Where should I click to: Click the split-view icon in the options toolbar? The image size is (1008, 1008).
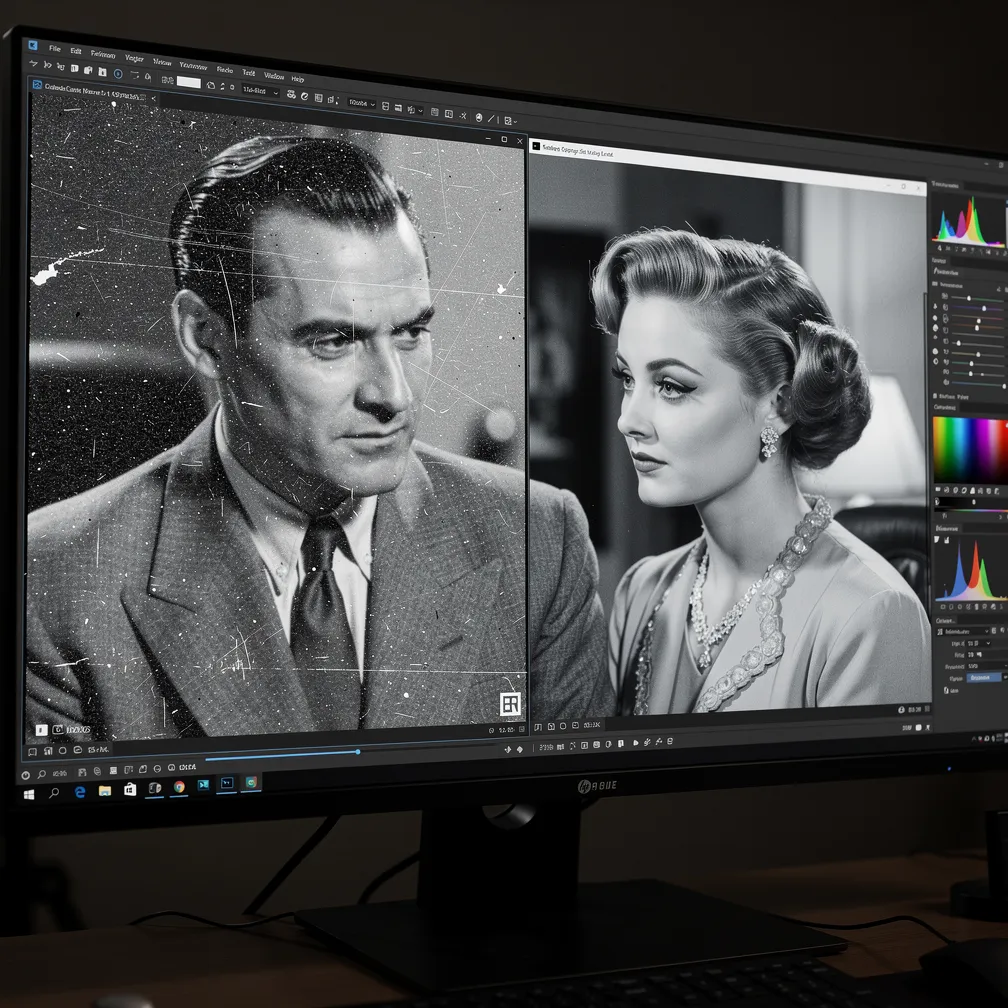click(x=449, y=114)
